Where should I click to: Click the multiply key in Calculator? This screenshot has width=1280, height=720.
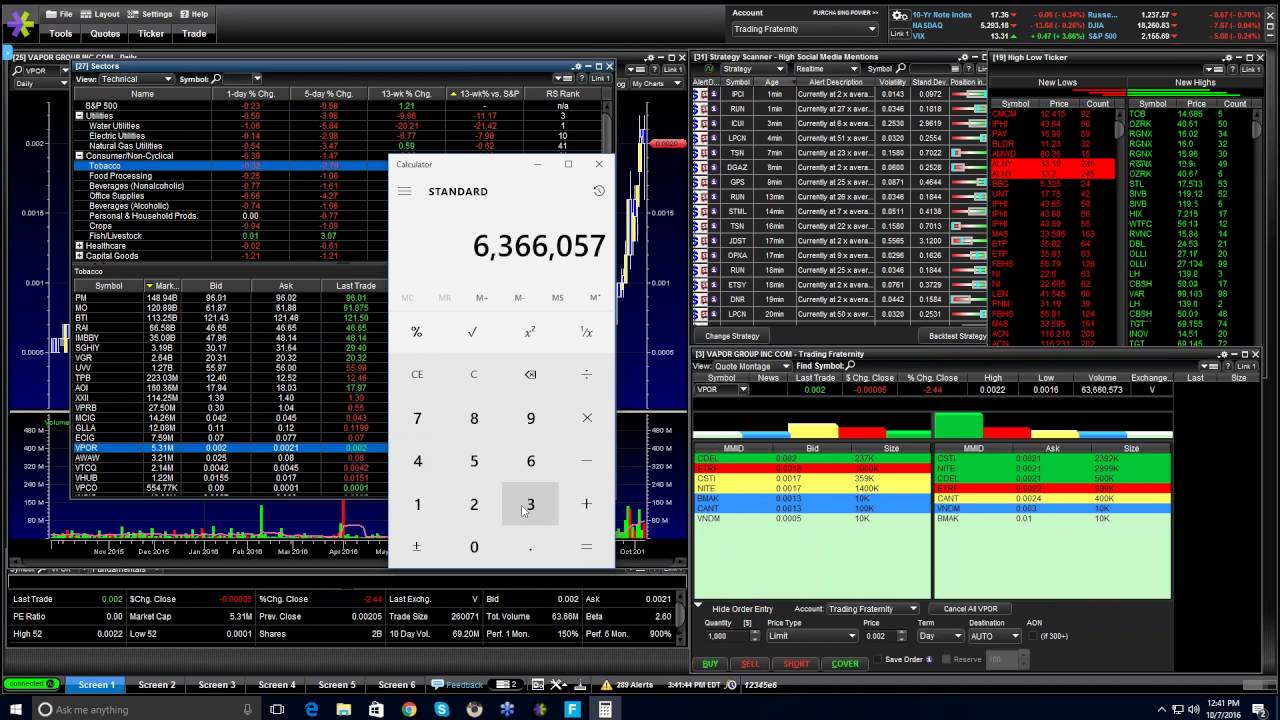pos(586,418)
